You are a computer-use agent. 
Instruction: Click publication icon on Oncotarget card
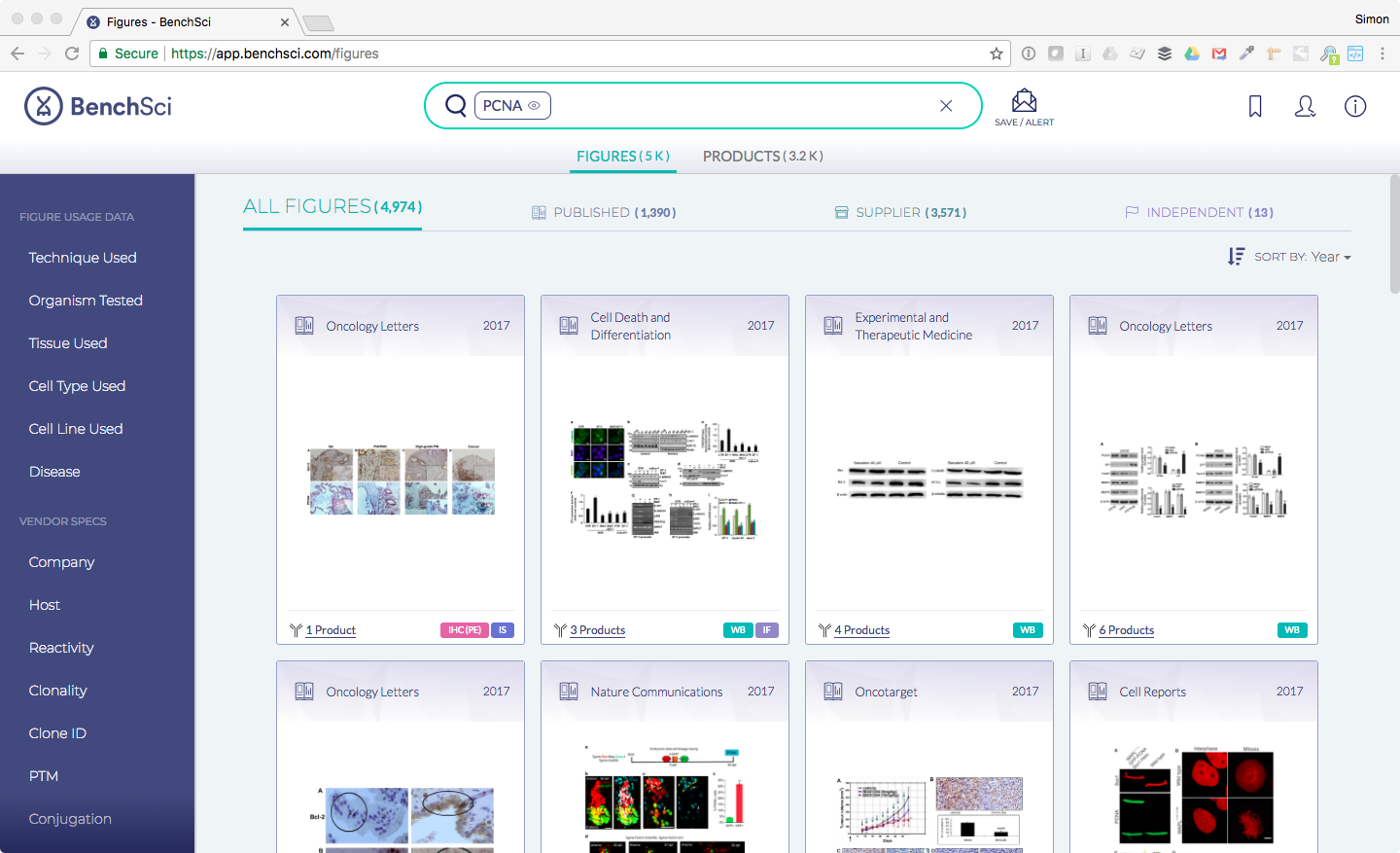[x=833, y=692]
